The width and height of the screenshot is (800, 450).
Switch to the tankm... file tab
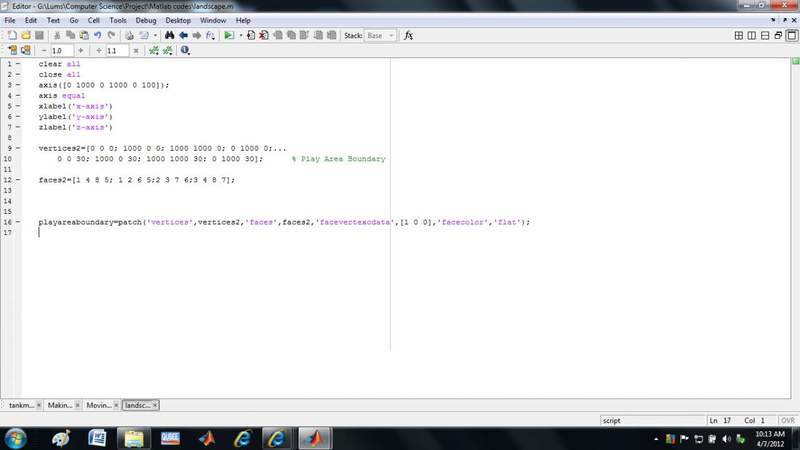coord(21,405)
